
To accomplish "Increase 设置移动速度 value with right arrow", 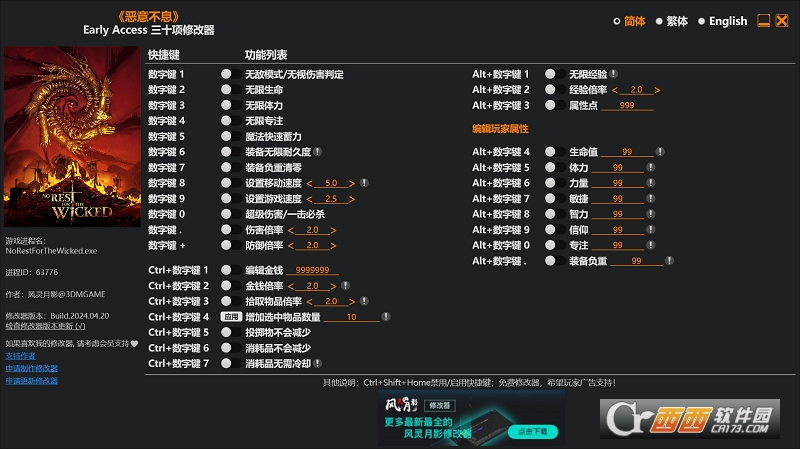I will click(x=352, y=183).
